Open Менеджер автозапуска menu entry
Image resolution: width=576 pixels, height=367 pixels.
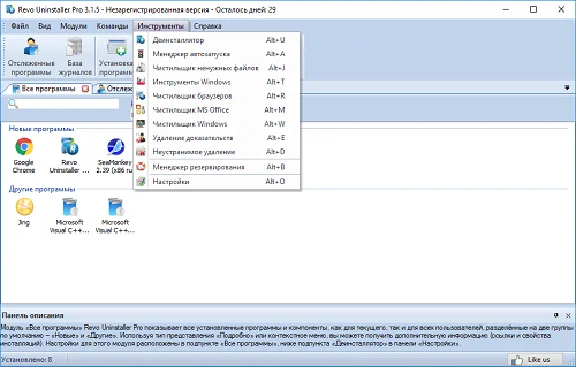coord(217,54)
